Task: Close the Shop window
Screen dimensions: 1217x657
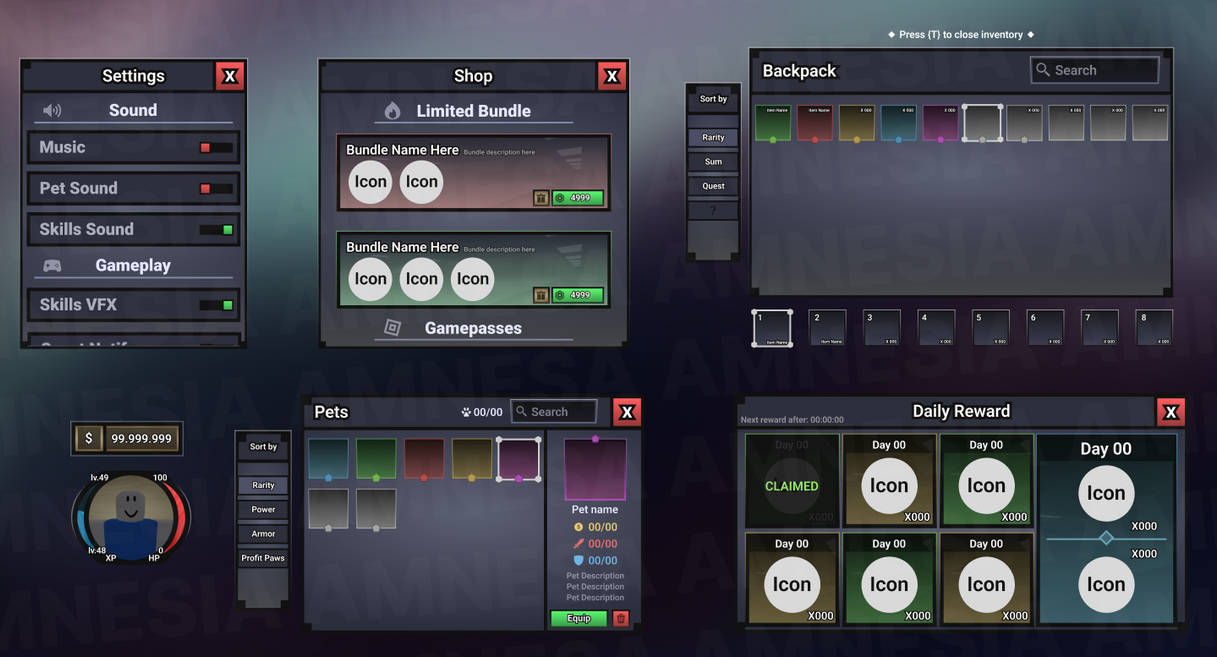Action: [x=612, y=76]
